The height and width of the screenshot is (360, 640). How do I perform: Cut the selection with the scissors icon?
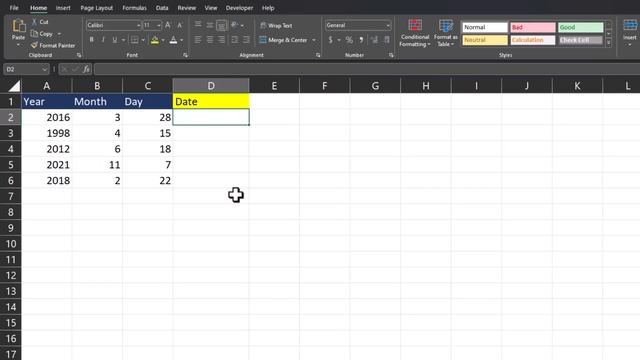35,22
